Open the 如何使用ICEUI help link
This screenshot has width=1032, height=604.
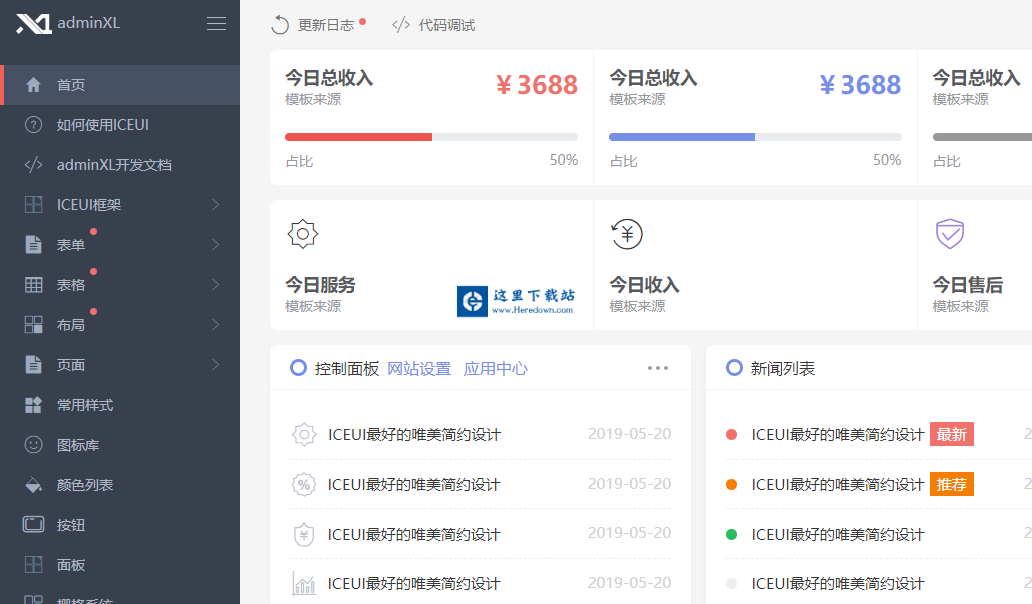[x=102, y=125]
